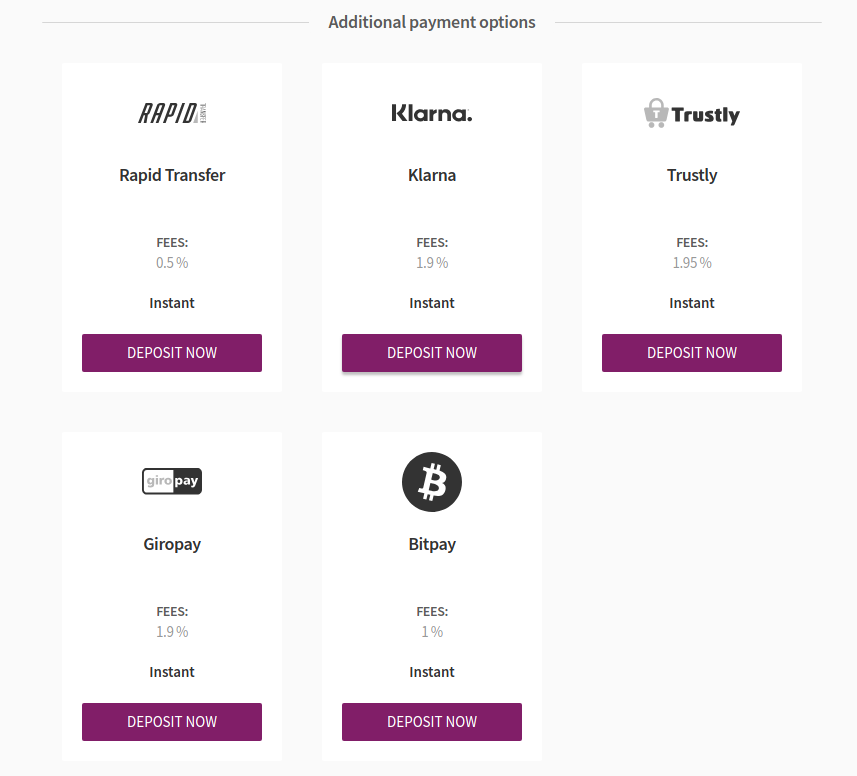The height and width of the screenshot is (776, 857).
Task: Select the Trustly payment name
Action: [x=691, y=175]
